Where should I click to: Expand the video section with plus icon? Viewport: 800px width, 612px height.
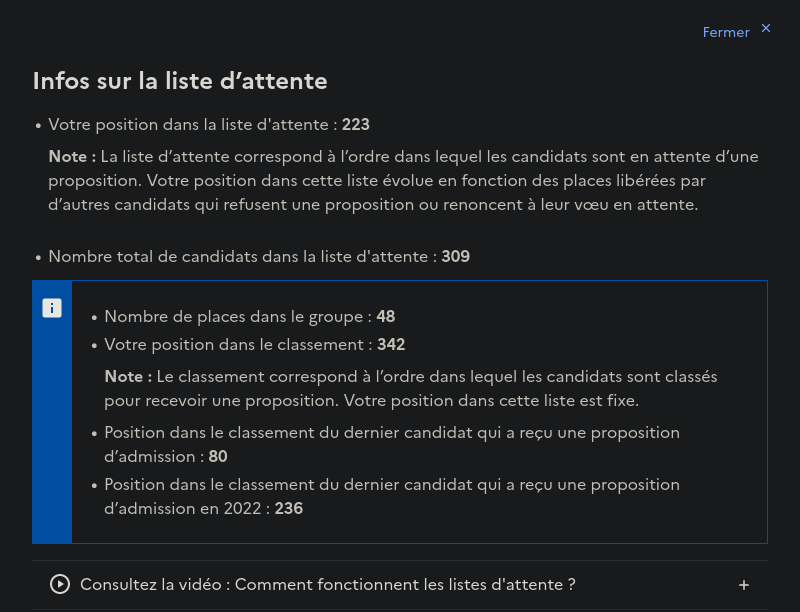coord(743,585)
